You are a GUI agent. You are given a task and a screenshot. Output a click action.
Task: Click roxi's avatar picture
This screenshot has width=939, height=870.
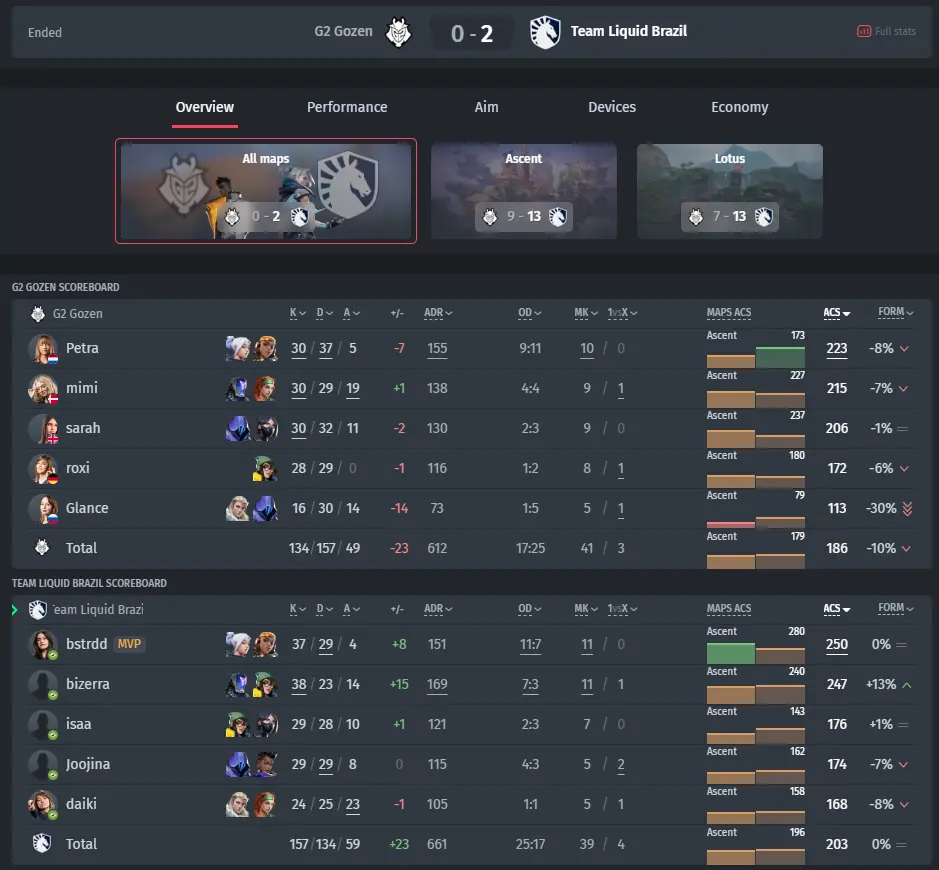(x=43, y=468)
